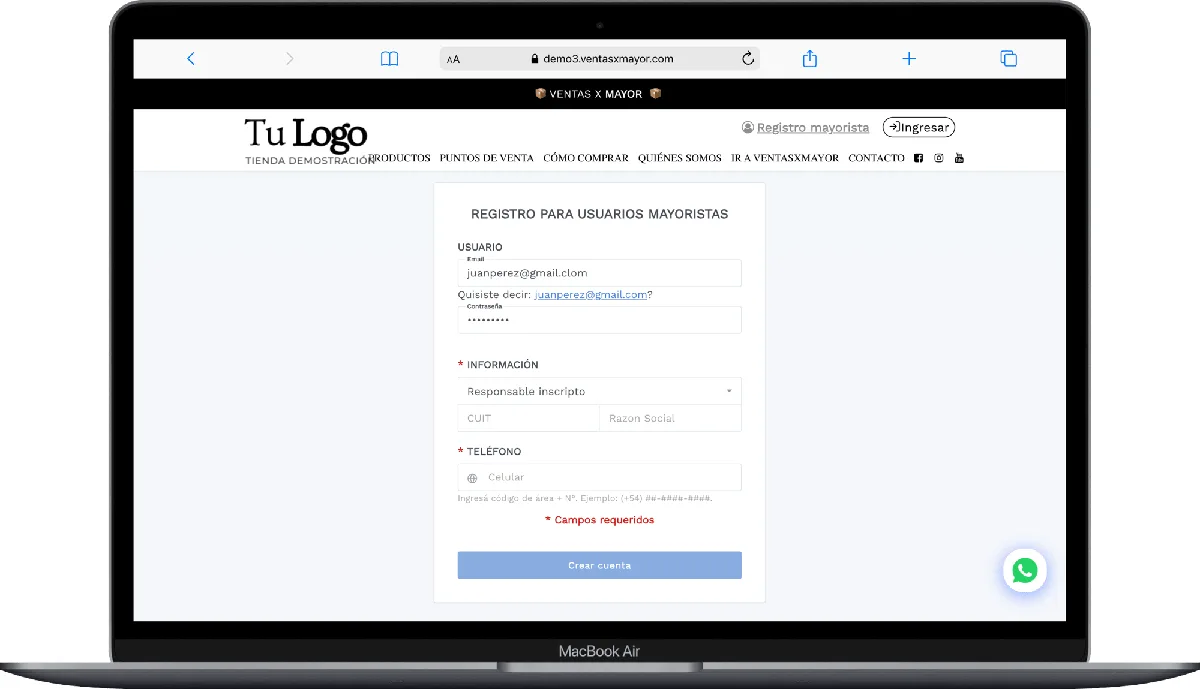
Task: Click the globe icon in the Celular field
Action: (472, 477)
